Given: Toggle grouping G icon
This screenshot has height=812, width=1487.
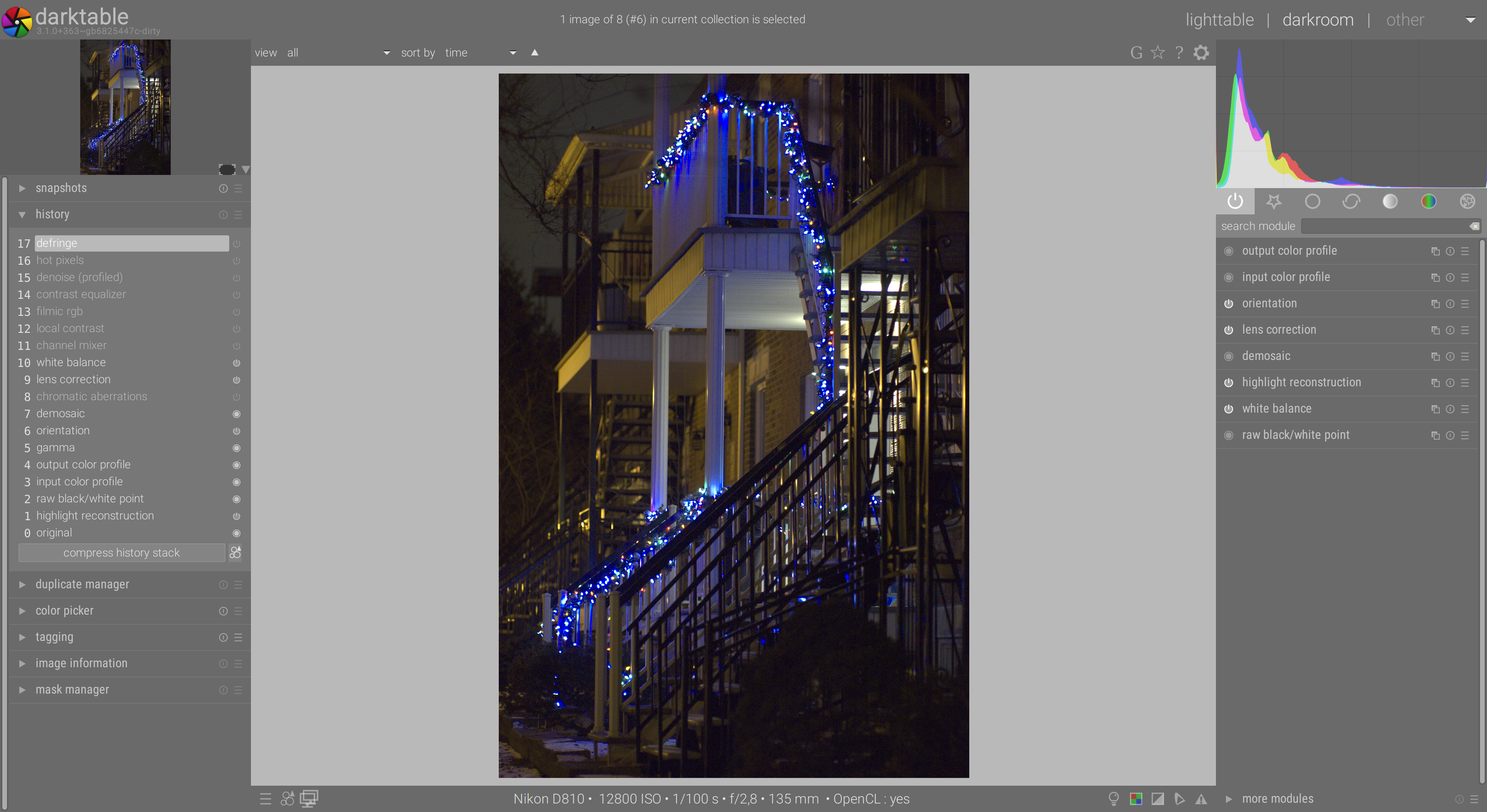Looking at the screenshot, I should (1136, 53).
